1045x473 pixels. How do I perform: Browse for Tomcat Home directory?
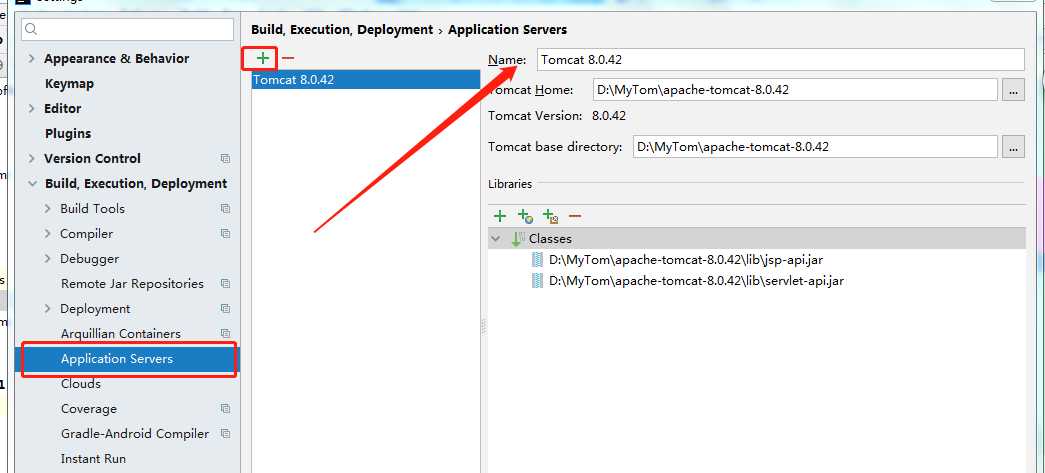tap(1013, 89)
